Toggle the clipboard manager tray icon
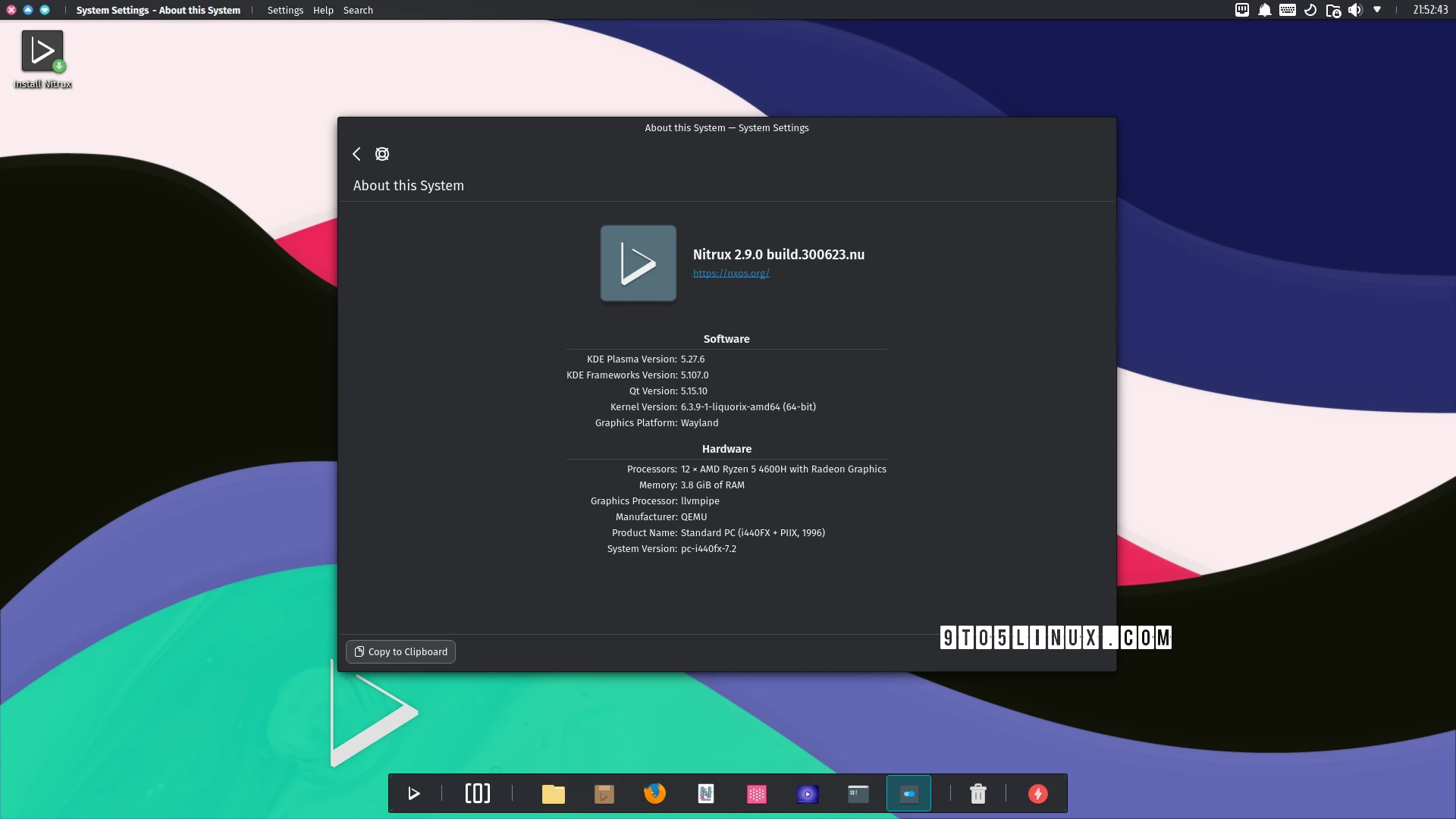The height and width of the screenshot is (819, 1456). (1243, 10)
